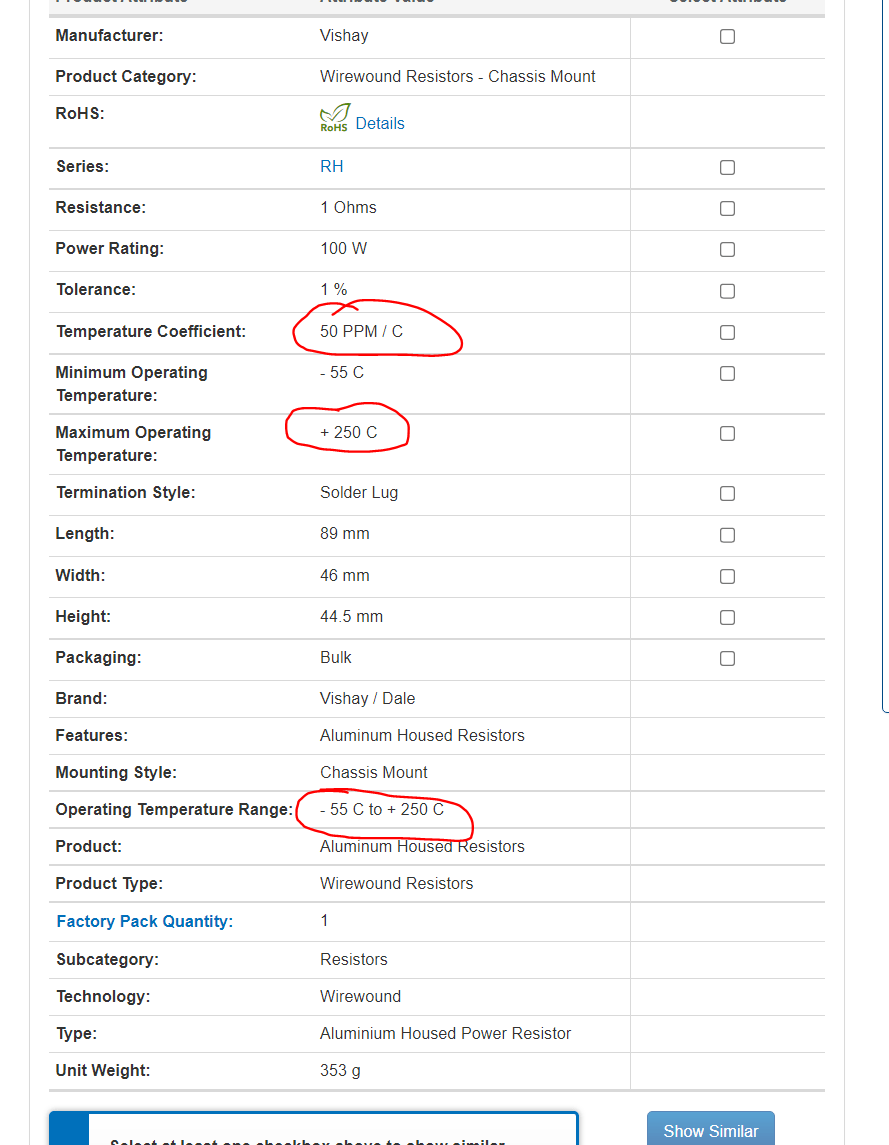Click the 'Subcategory:' attribute label
The height and width of the screenshot is (1145, 889).
[x=107, y=960]
